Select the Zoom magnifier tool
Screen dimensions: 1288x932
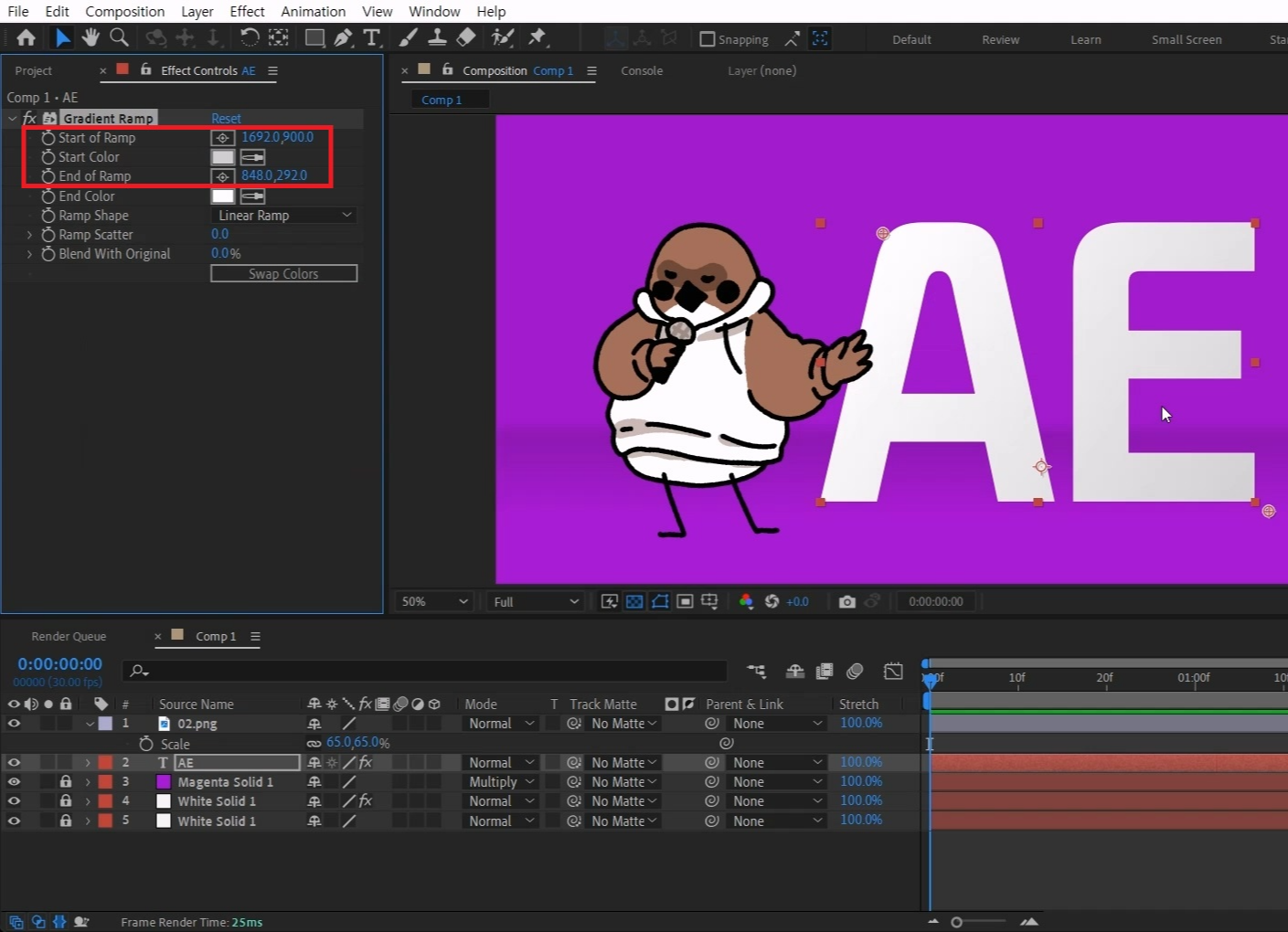point(119,37)
